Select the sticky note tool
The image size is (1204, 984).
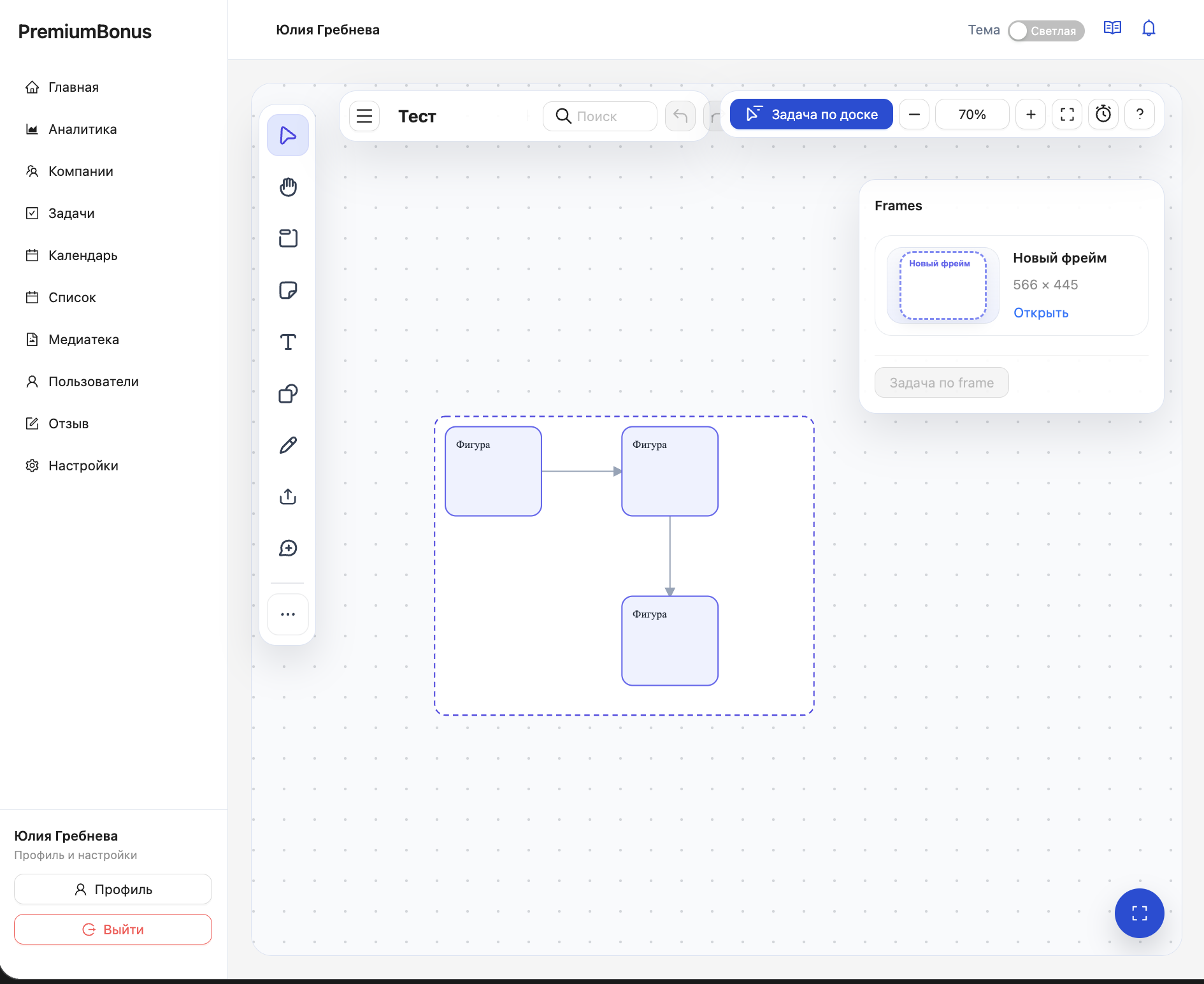(x=288, y=290)
